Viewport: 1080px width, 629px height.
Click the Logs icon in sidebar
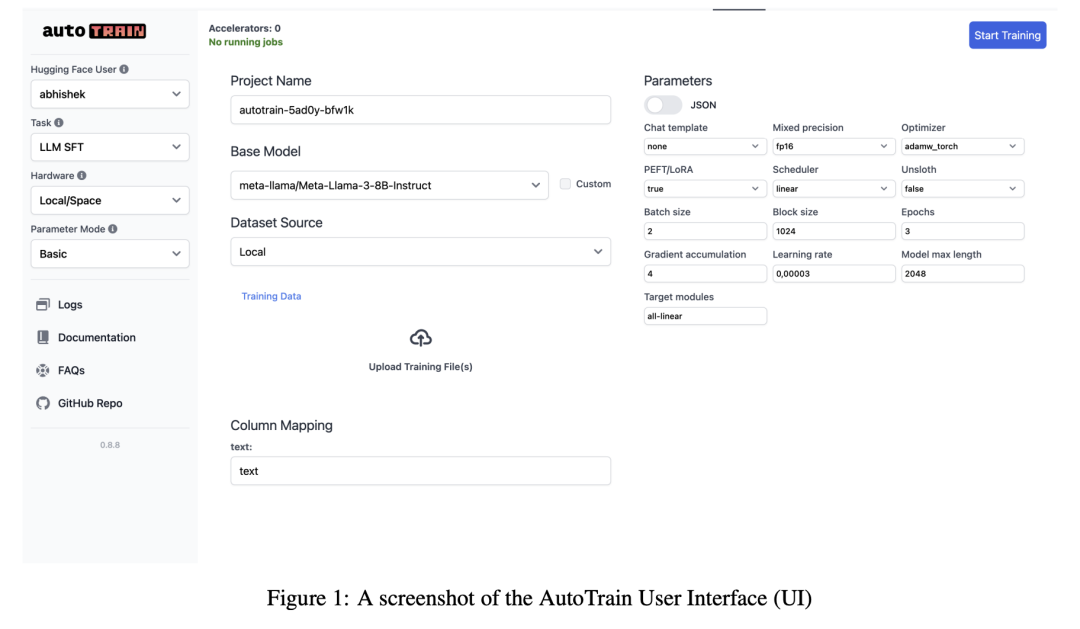tap(42, 305)
